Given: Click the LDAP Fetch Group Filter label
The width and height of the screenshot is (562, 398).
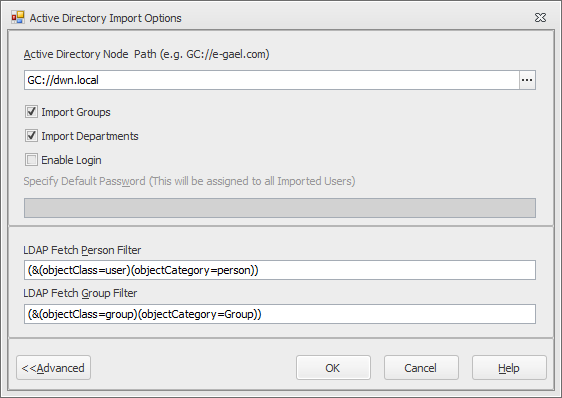Looking at the screenshot, I should pyautogui.click(x=80, y=293).
